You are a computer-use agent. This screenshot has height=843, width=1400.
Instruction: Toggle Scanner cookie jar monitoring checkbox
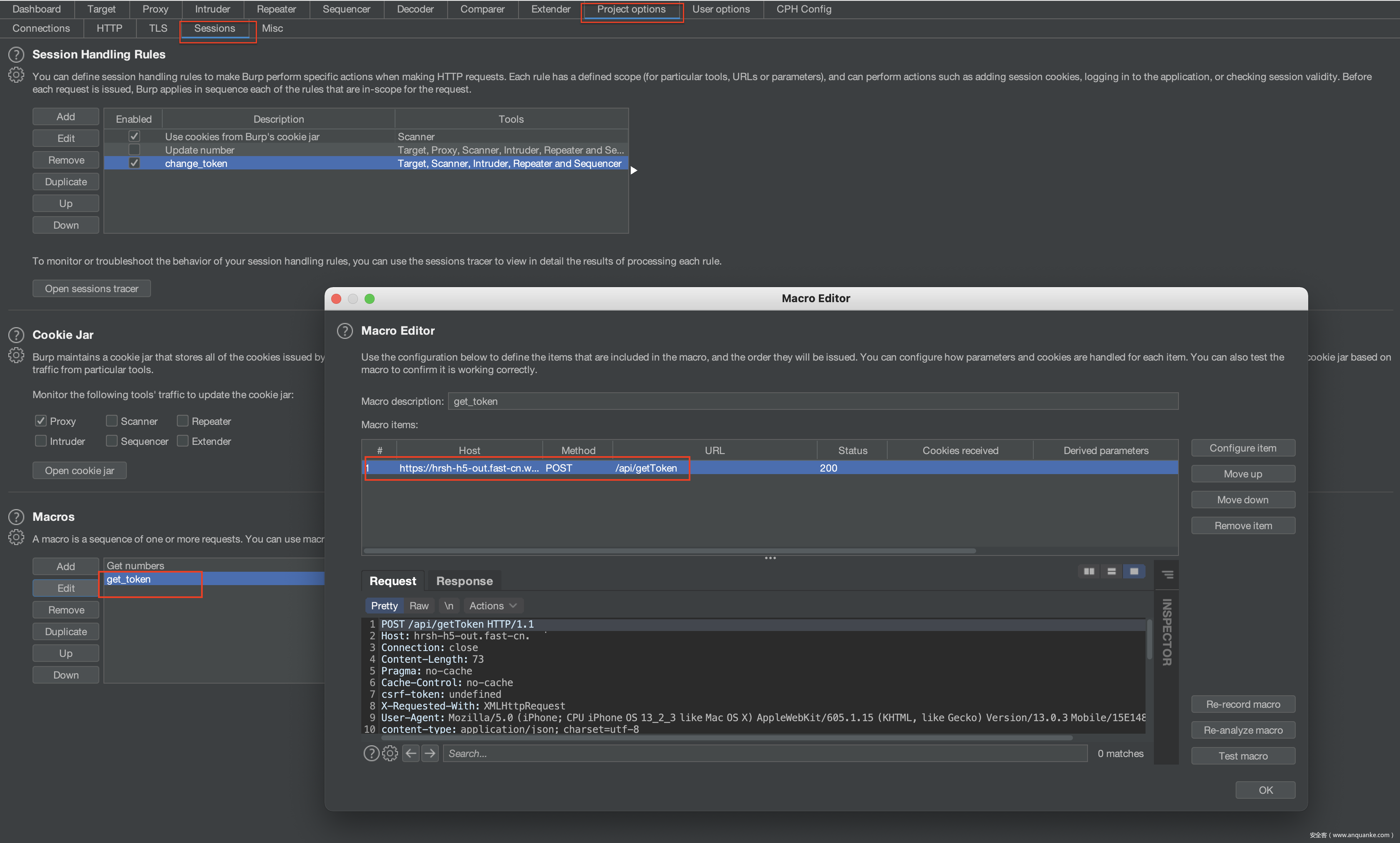pos(112,421)
